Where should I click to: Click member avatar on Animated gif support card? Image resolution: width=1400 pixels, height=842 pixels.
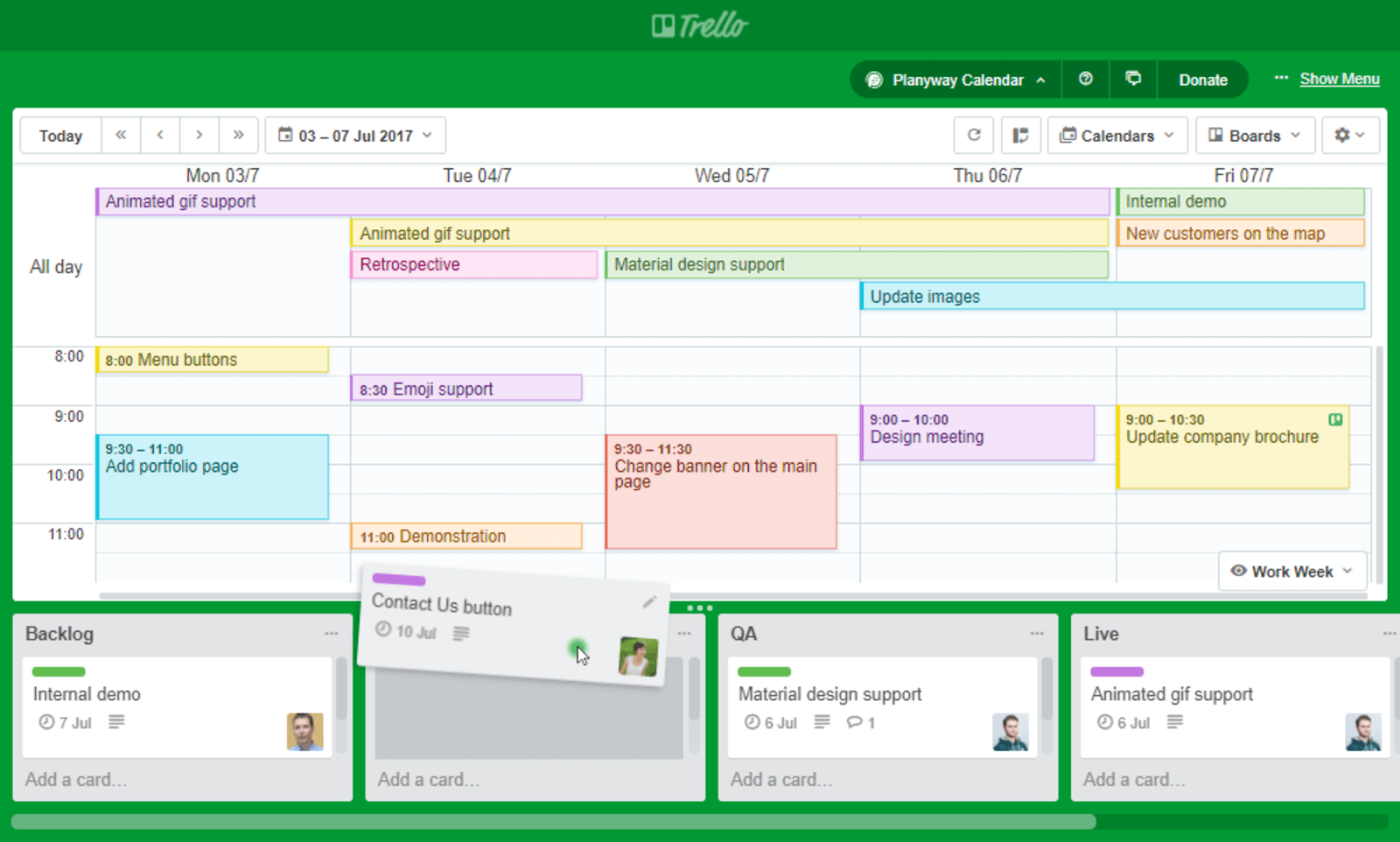tap(1363, 732)
